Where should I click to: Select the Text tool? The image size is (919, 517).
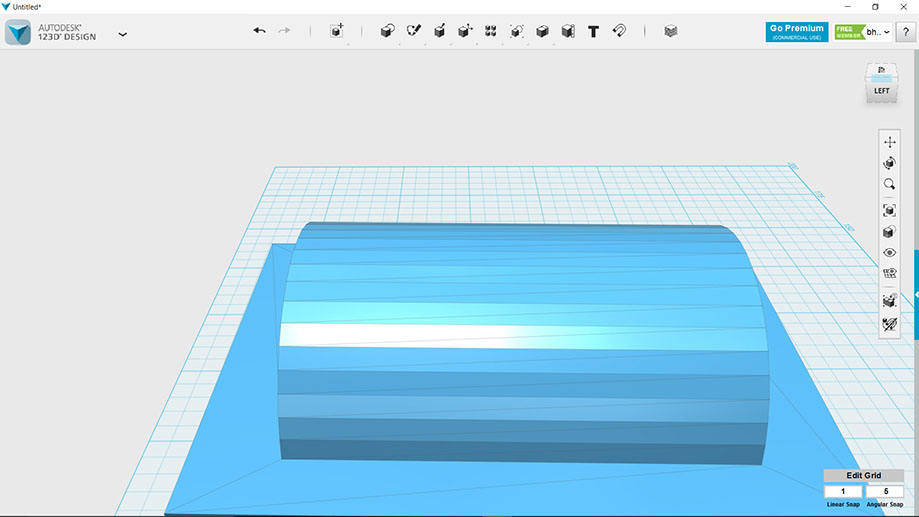point(593,32)
